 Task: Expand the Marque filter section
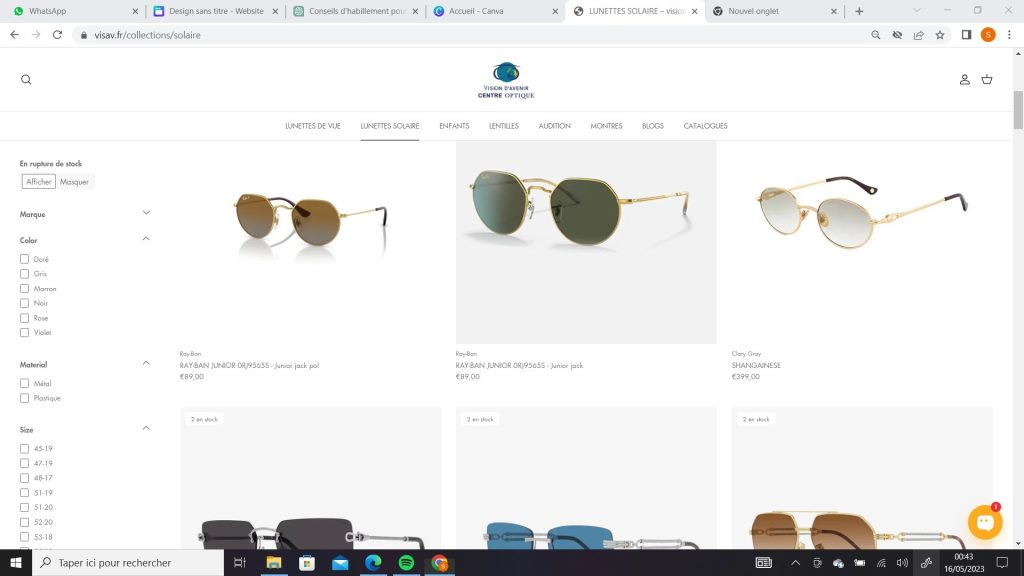(x=146, y=213)
